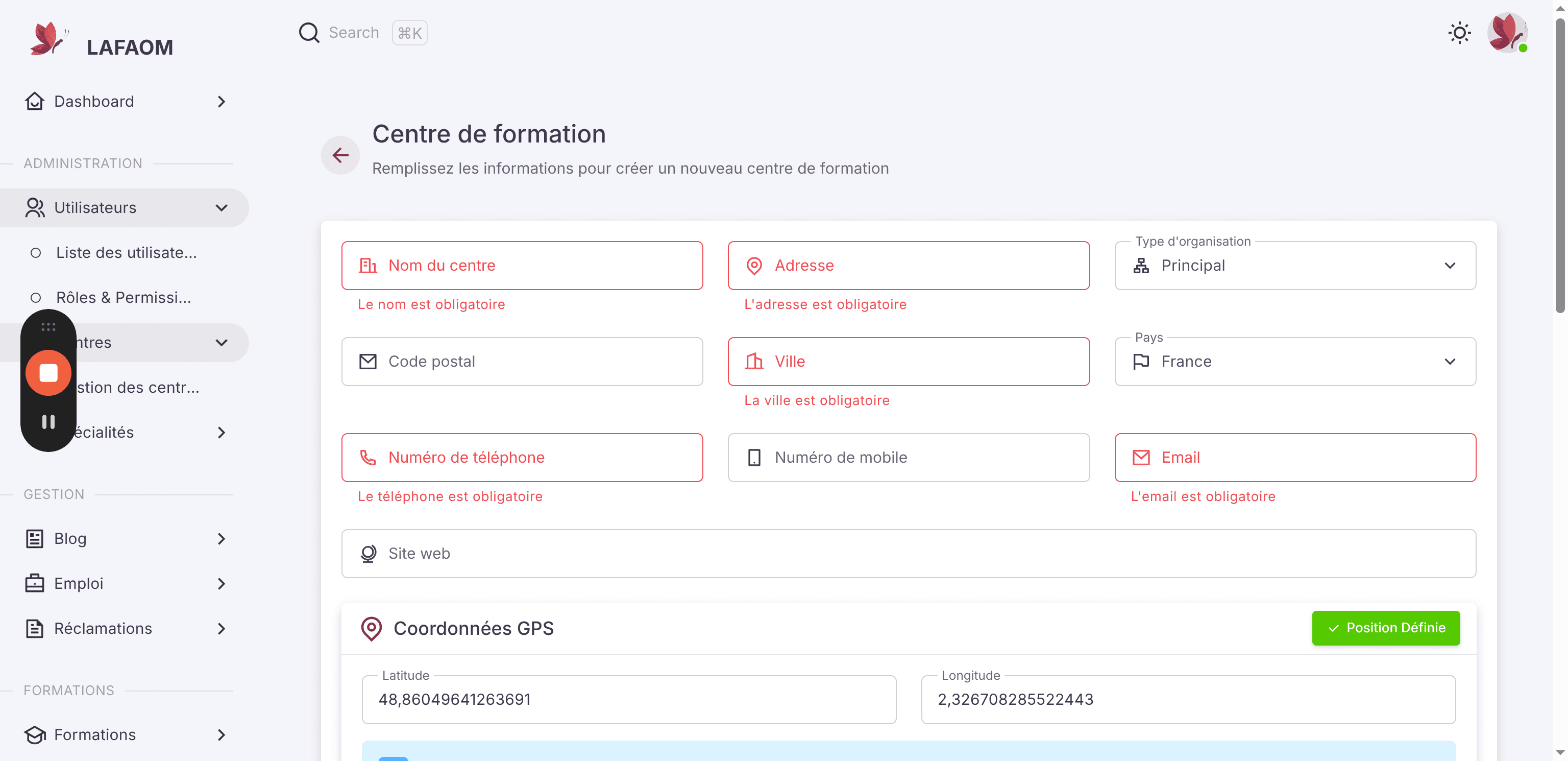1568x761 pixels.
Task: Expand the Spécialités submenu chevron
Action: click(x=222, y=433)
